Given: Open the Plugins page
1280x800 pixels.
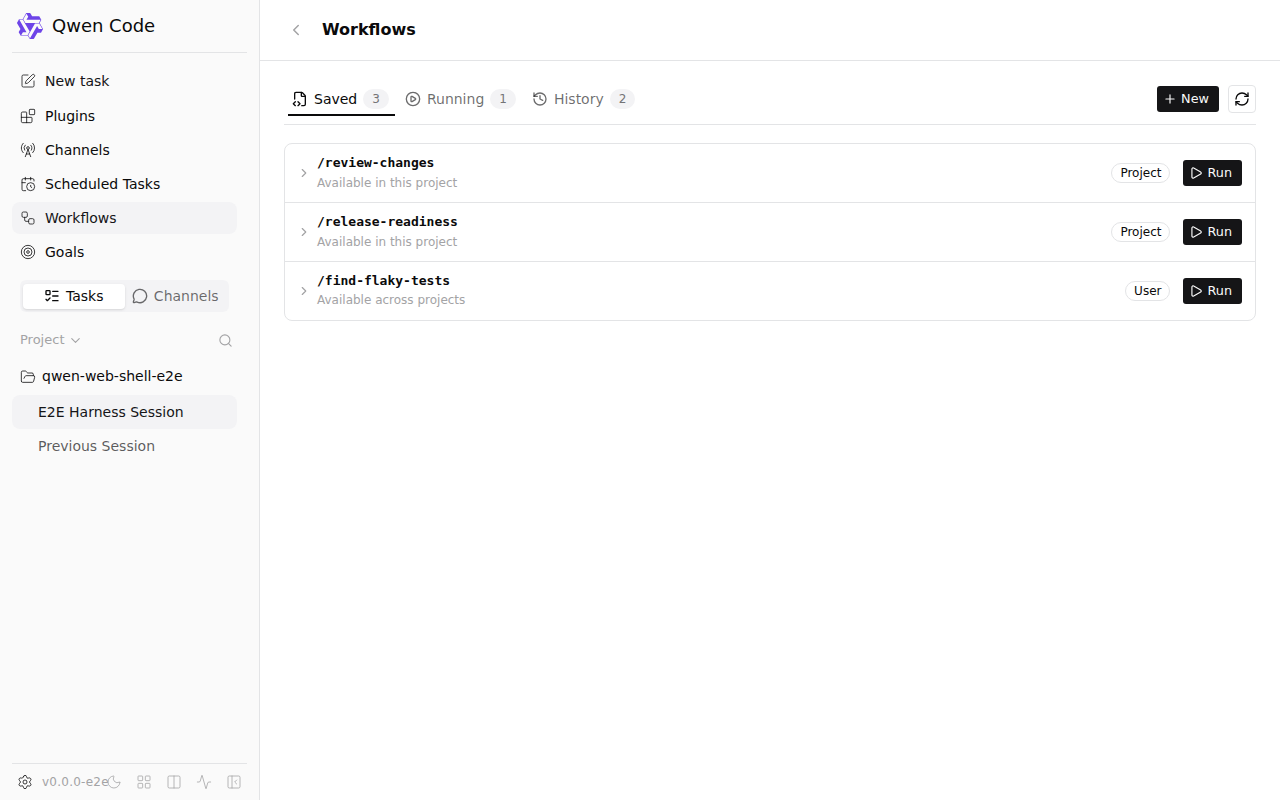Looking at the screenshot, I should pyautogui.click(x=124, y=116).
